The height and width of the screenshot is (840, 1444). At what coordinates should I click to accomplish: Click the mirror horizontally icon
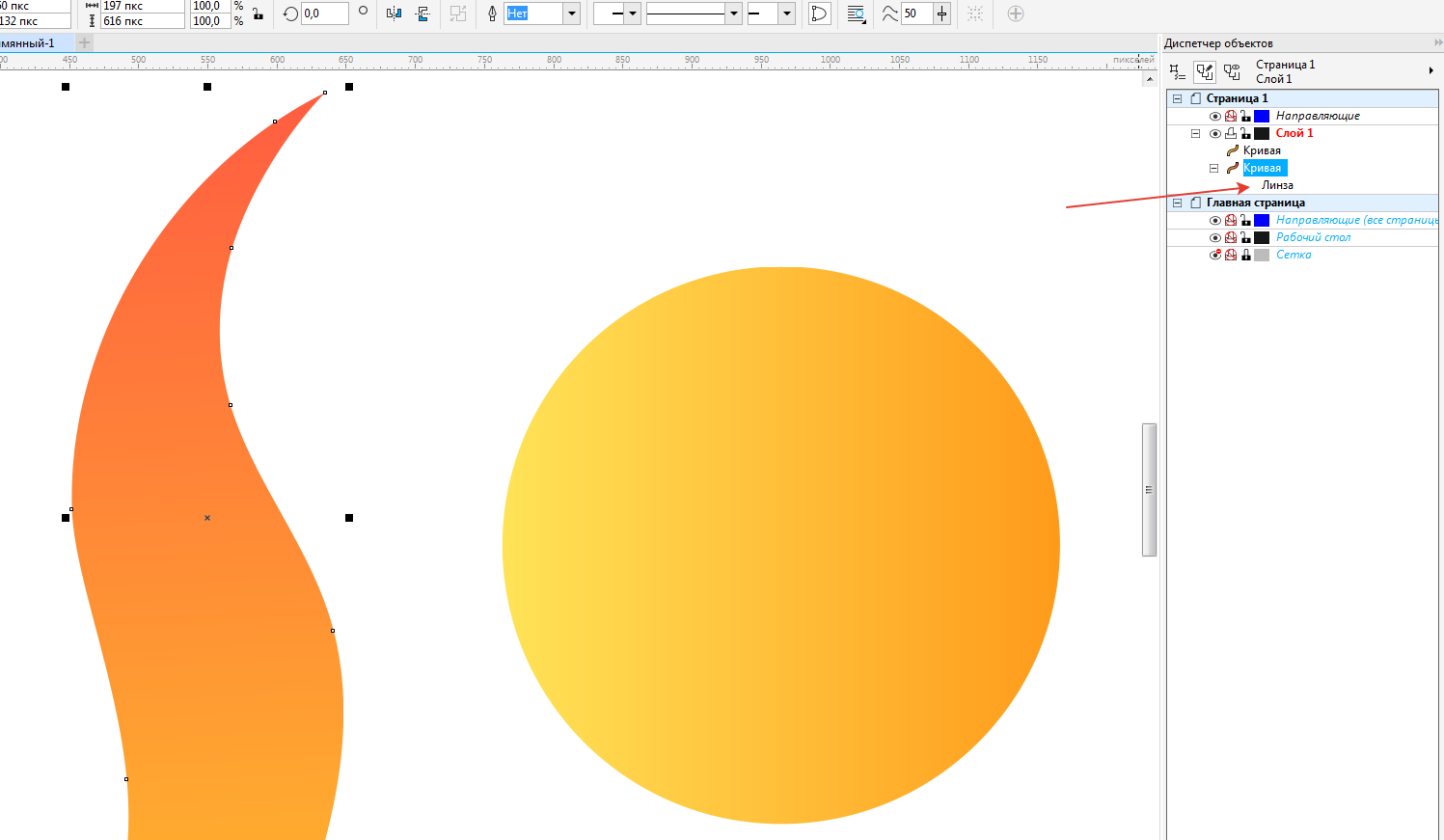click(x=394, y=14)
